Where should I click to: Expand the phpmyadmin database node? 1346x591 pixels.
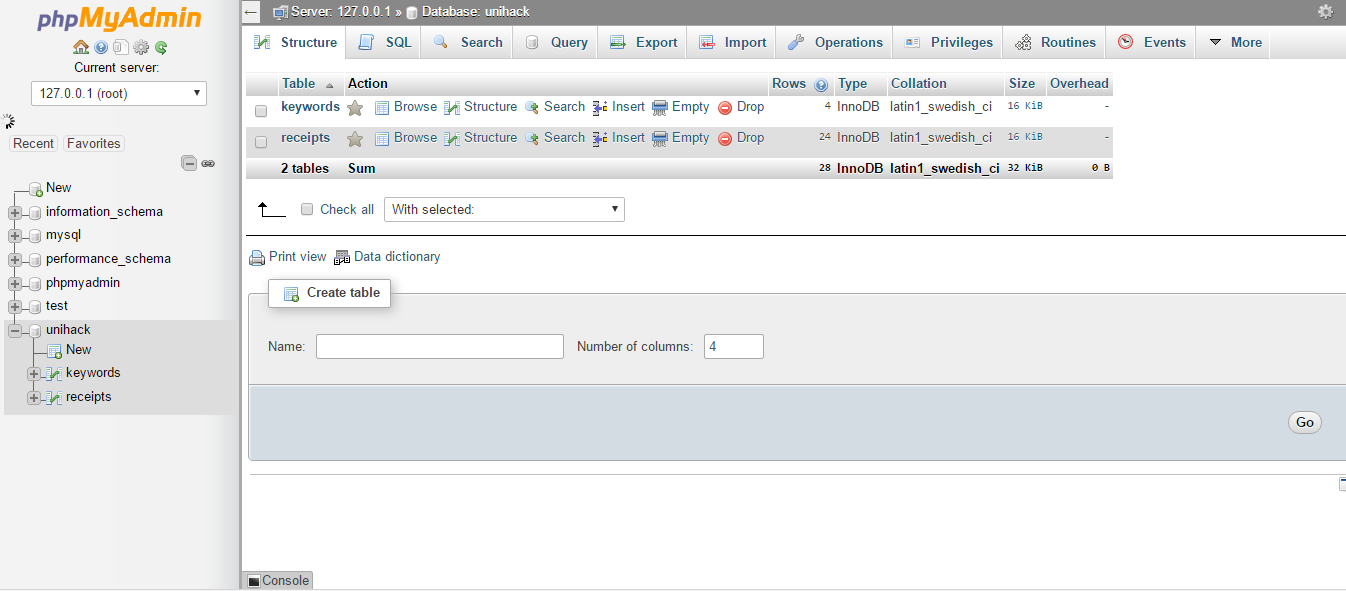14,283
